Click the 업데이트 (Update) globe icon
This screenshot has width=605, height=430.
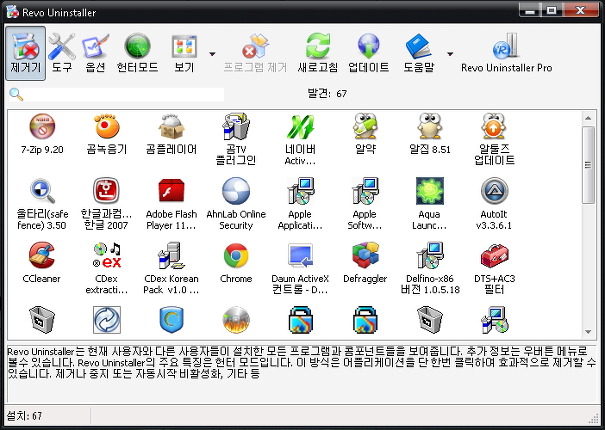point(368,46)
